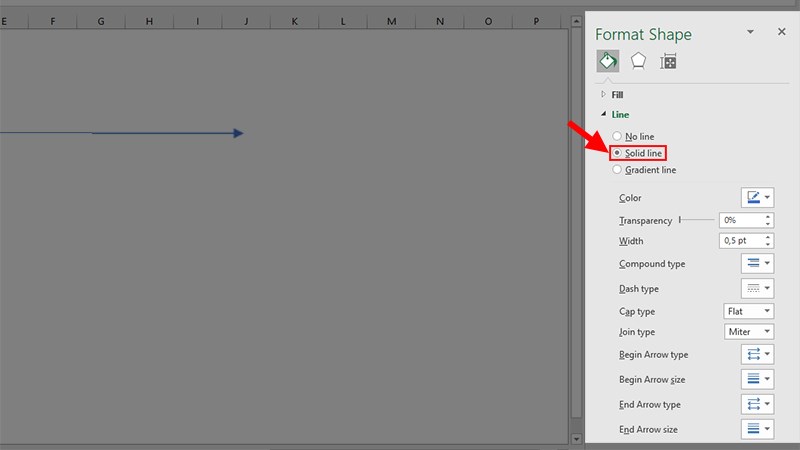Screen dimensions: 800x450
Task: Select column K header
Action: [x=295, y=21]
